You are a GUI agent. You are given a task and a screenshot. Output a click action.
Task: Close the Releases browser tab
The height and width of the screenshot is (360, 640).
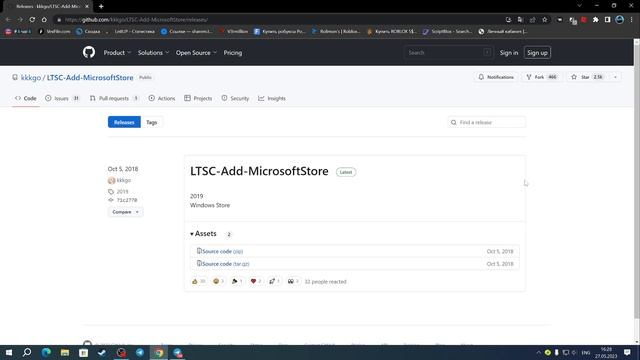(87, 7)
